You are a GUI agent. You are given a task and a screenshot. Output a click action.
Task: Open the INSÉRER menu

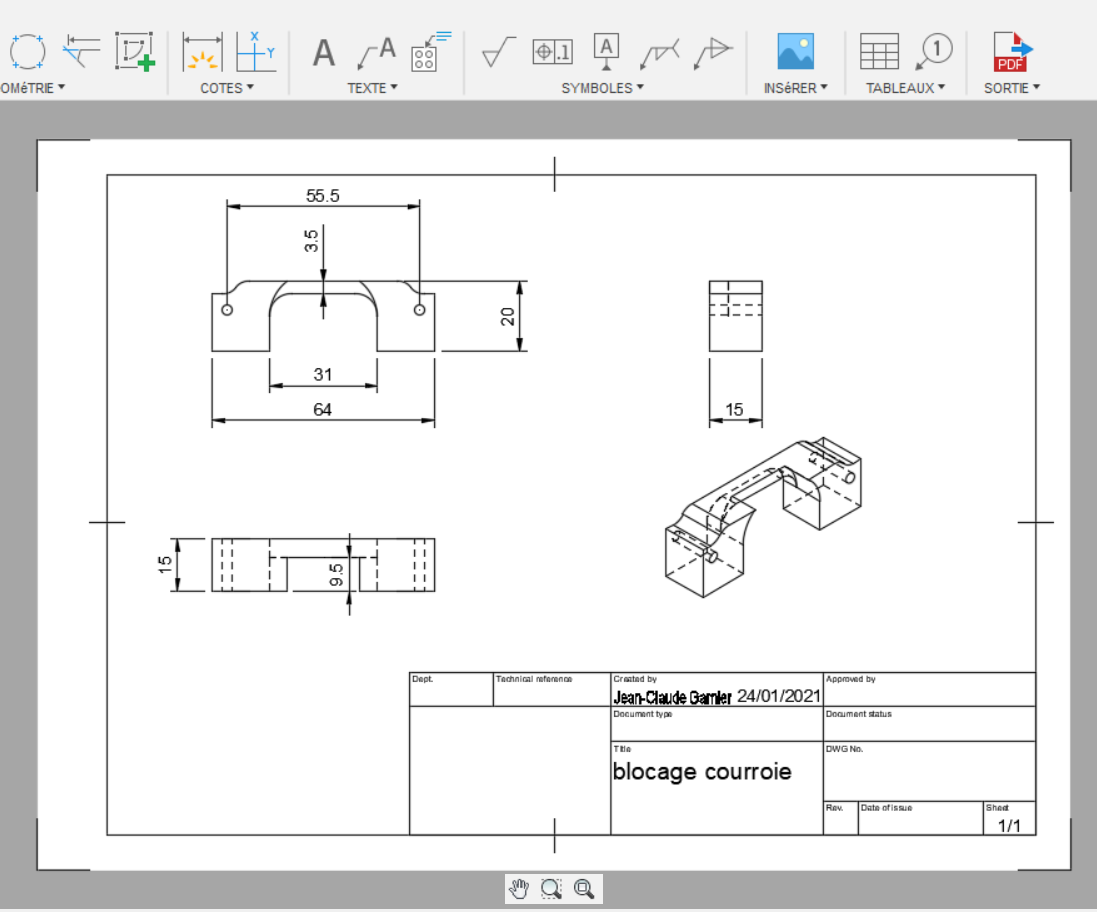[795, 88]
